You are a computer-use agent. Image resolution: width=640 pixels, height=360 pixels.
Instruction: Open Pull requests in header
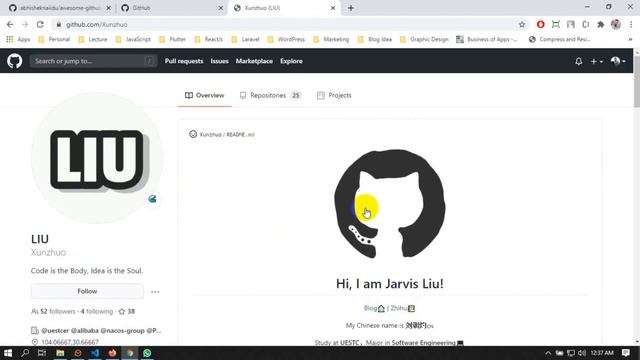(184, 61)
